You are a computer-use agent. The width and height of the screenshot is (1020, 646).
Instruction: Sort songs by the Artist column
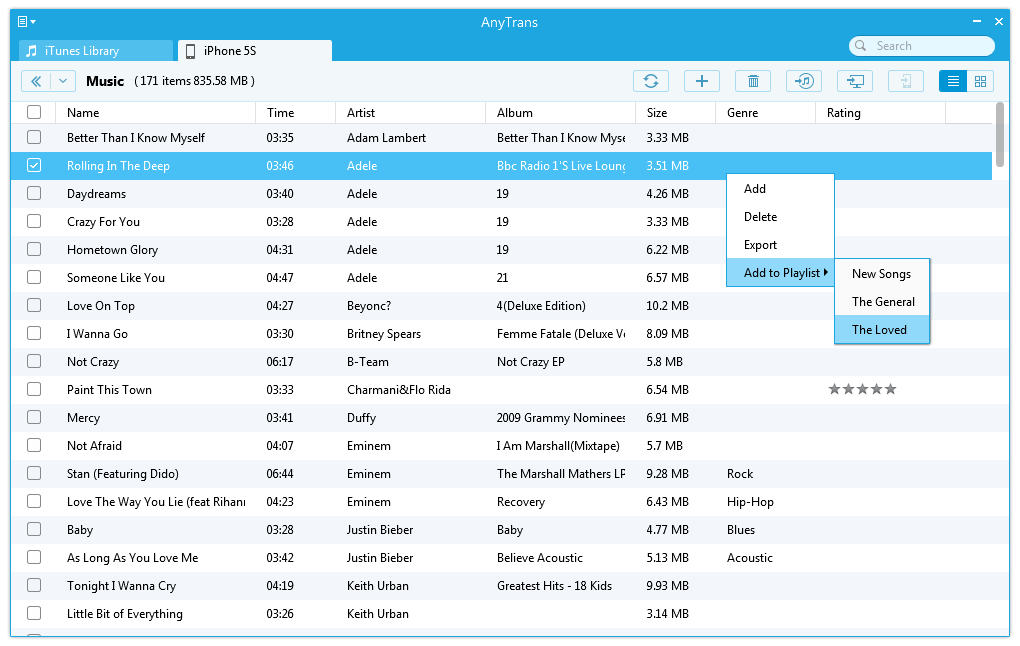(x=410, y=113)
